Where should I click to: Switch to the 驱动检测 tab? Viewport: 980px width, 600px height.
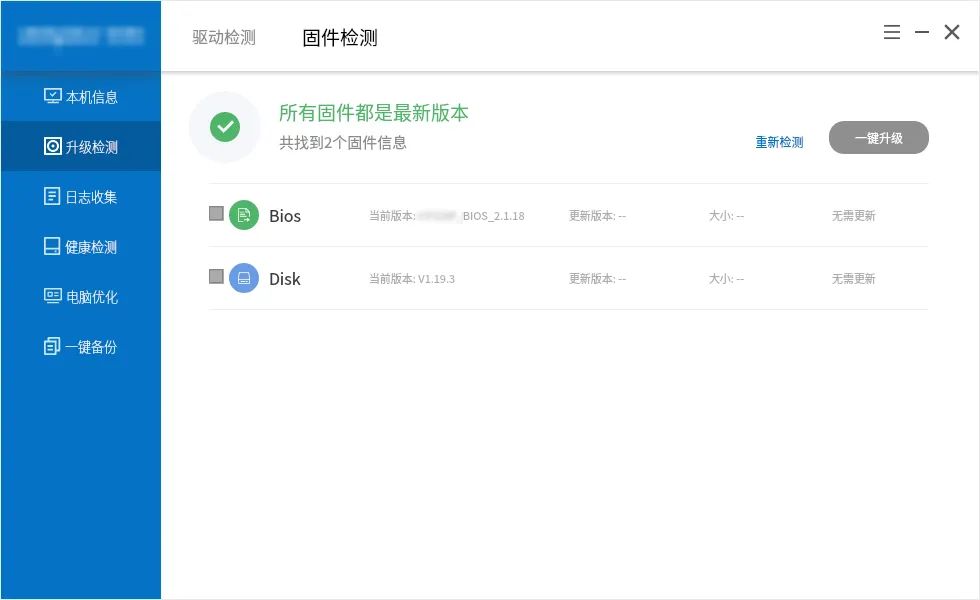click(222, 37)
